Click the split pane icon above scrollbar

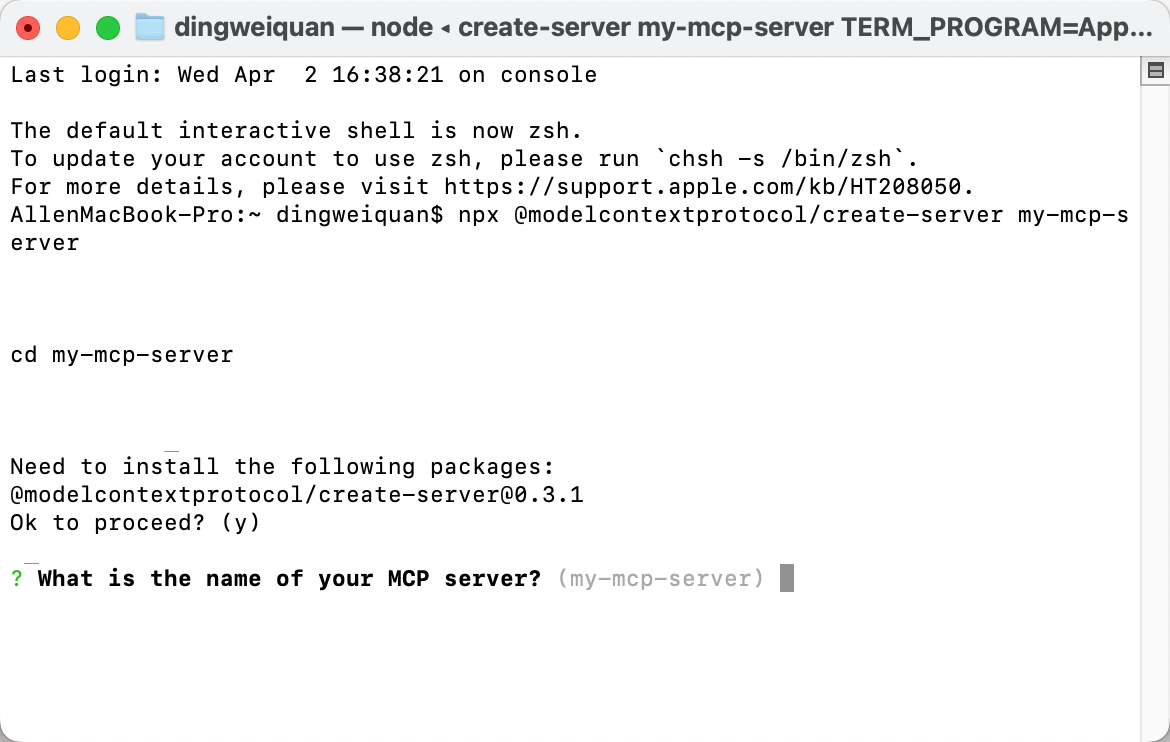click(x=1156, y=71)
